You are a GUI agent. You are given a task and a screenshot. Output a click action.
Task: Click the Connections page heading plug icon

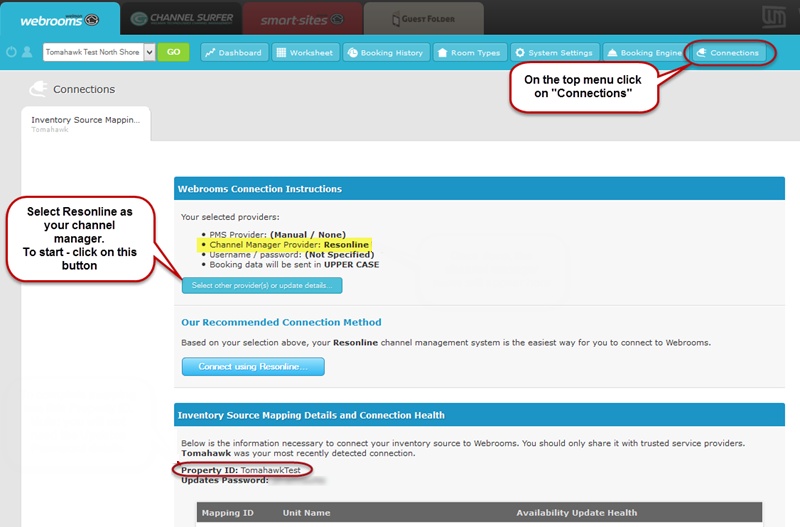coord(38,89)
